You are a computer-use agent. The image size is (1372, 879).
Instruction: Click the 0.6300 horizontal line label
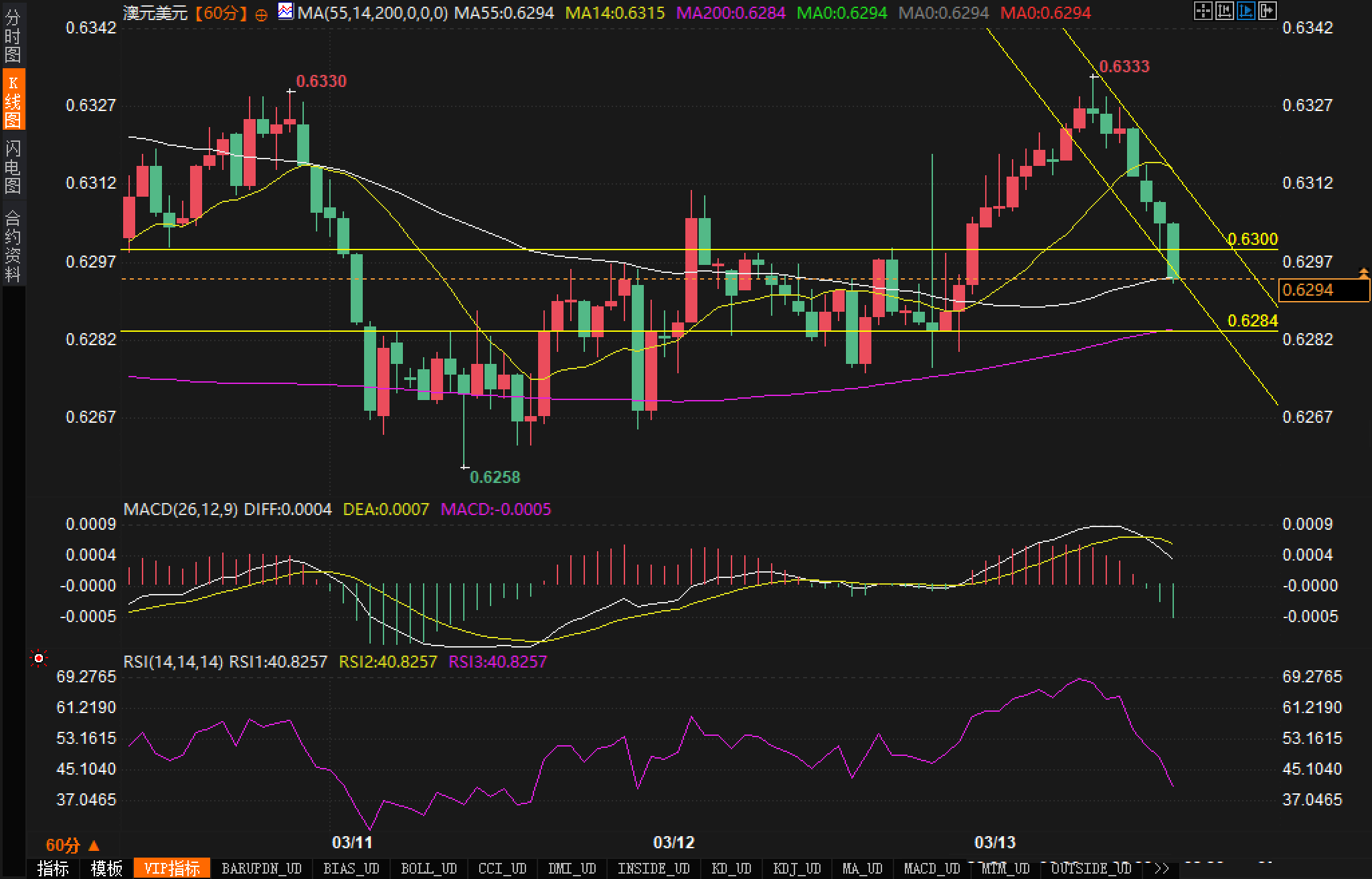click(1253, 239)
